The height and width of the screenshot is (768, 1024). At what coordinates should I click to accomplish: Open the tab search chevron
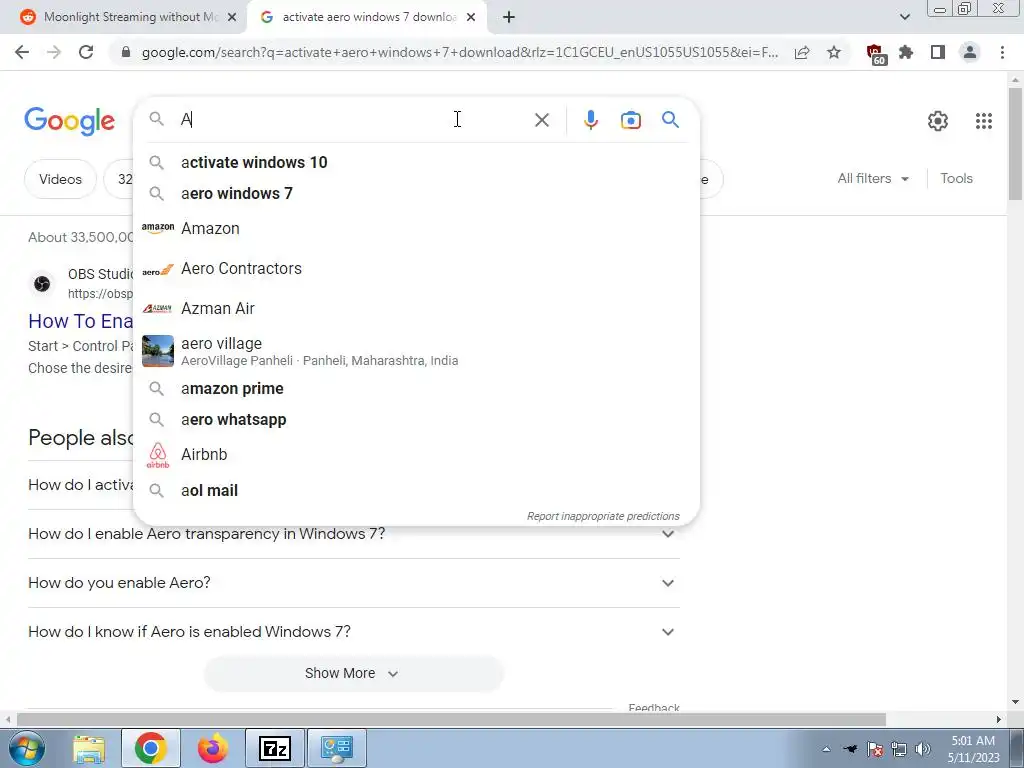[x=904, y=17]
